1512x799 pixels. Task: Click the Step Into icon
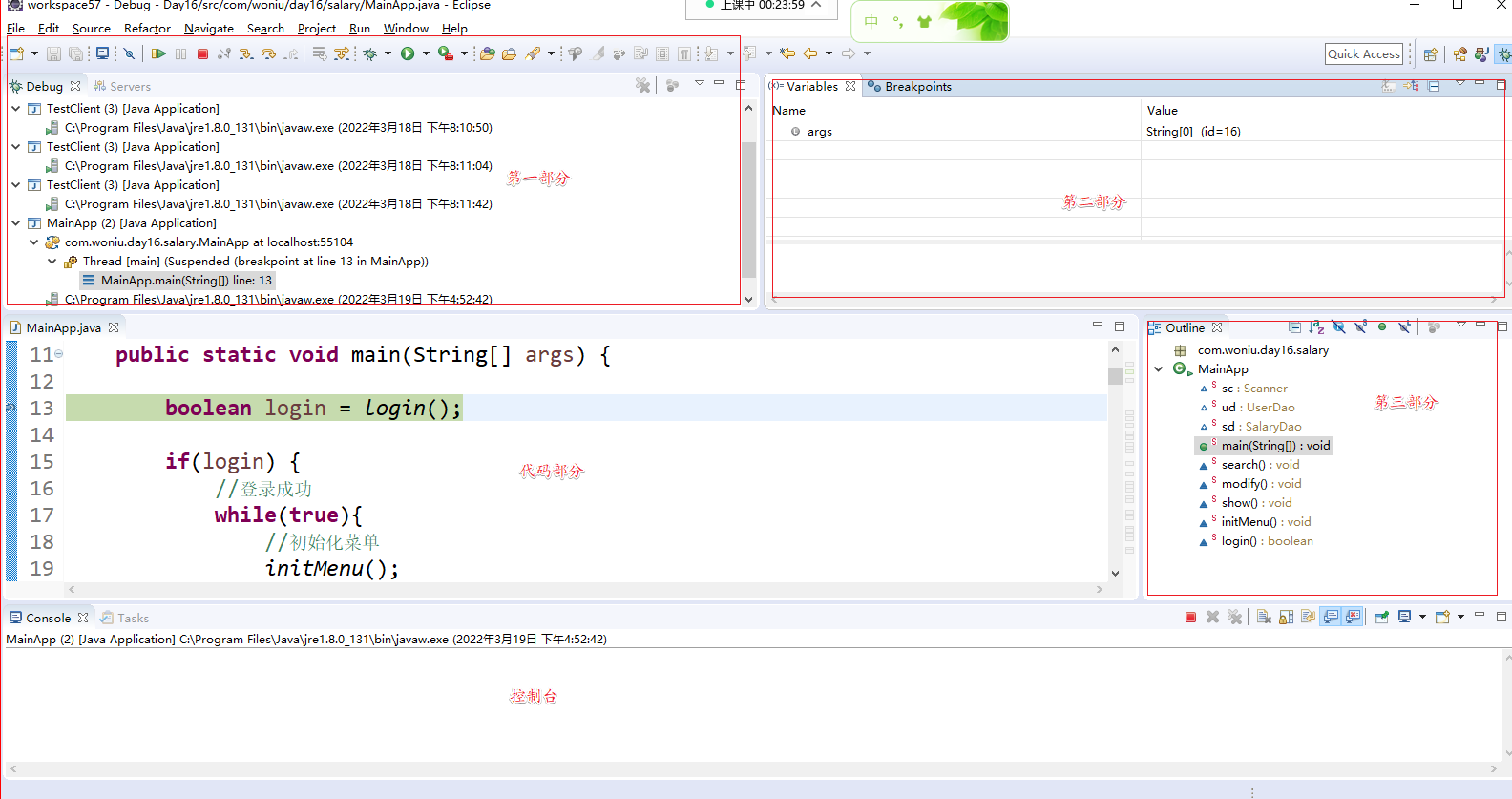pyautogui.click(x=246, y=53)
